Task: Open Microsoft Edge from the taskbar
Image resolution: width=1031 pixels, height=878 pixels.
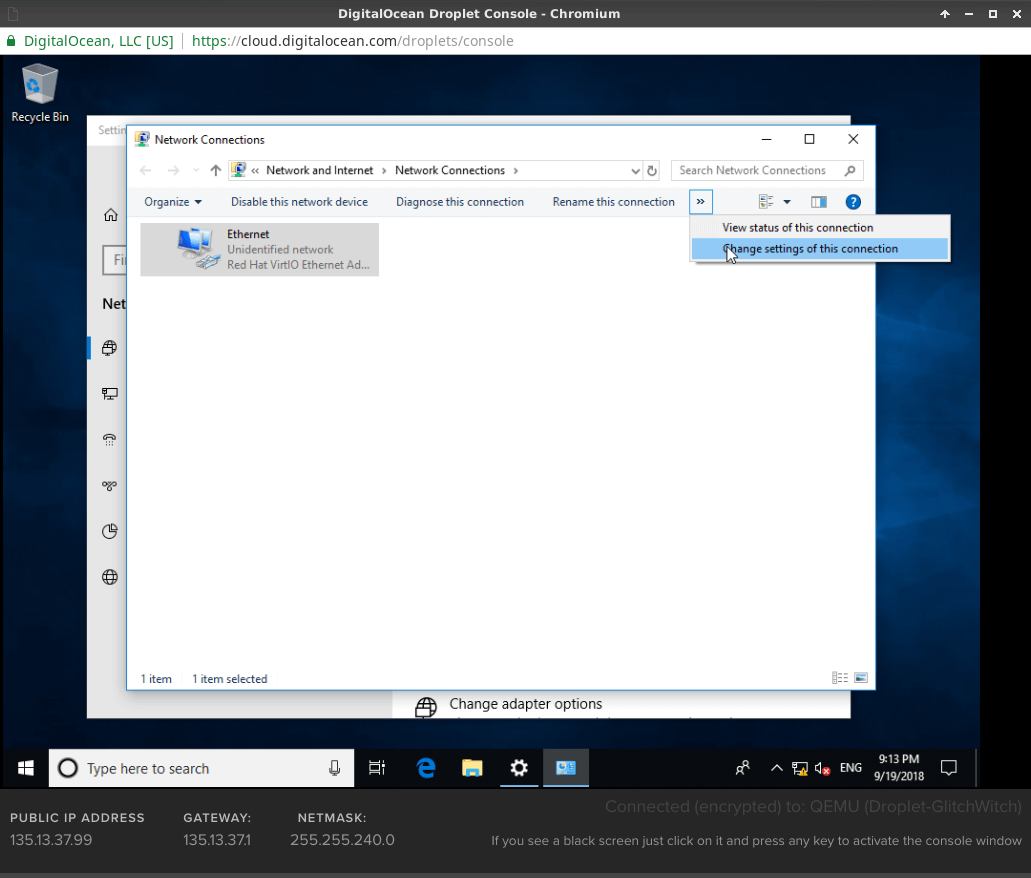Action: tap(426, 768)
